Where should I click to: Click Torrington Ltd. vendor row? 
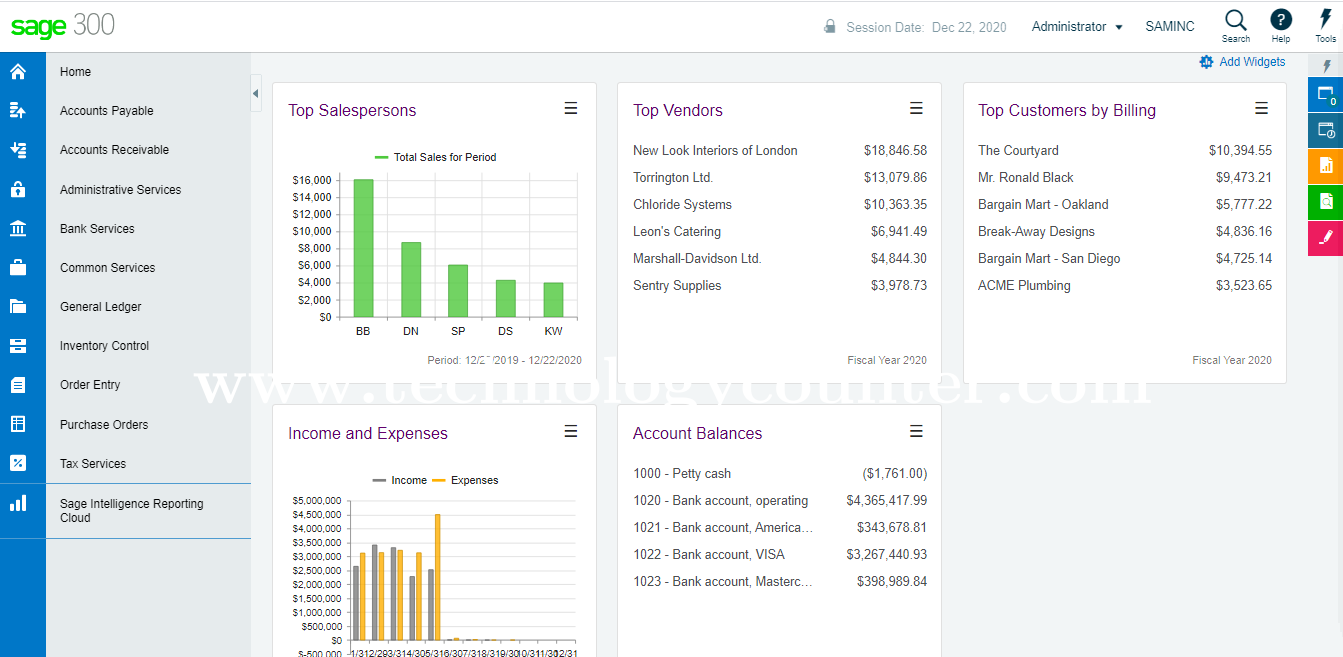(780, 178)
